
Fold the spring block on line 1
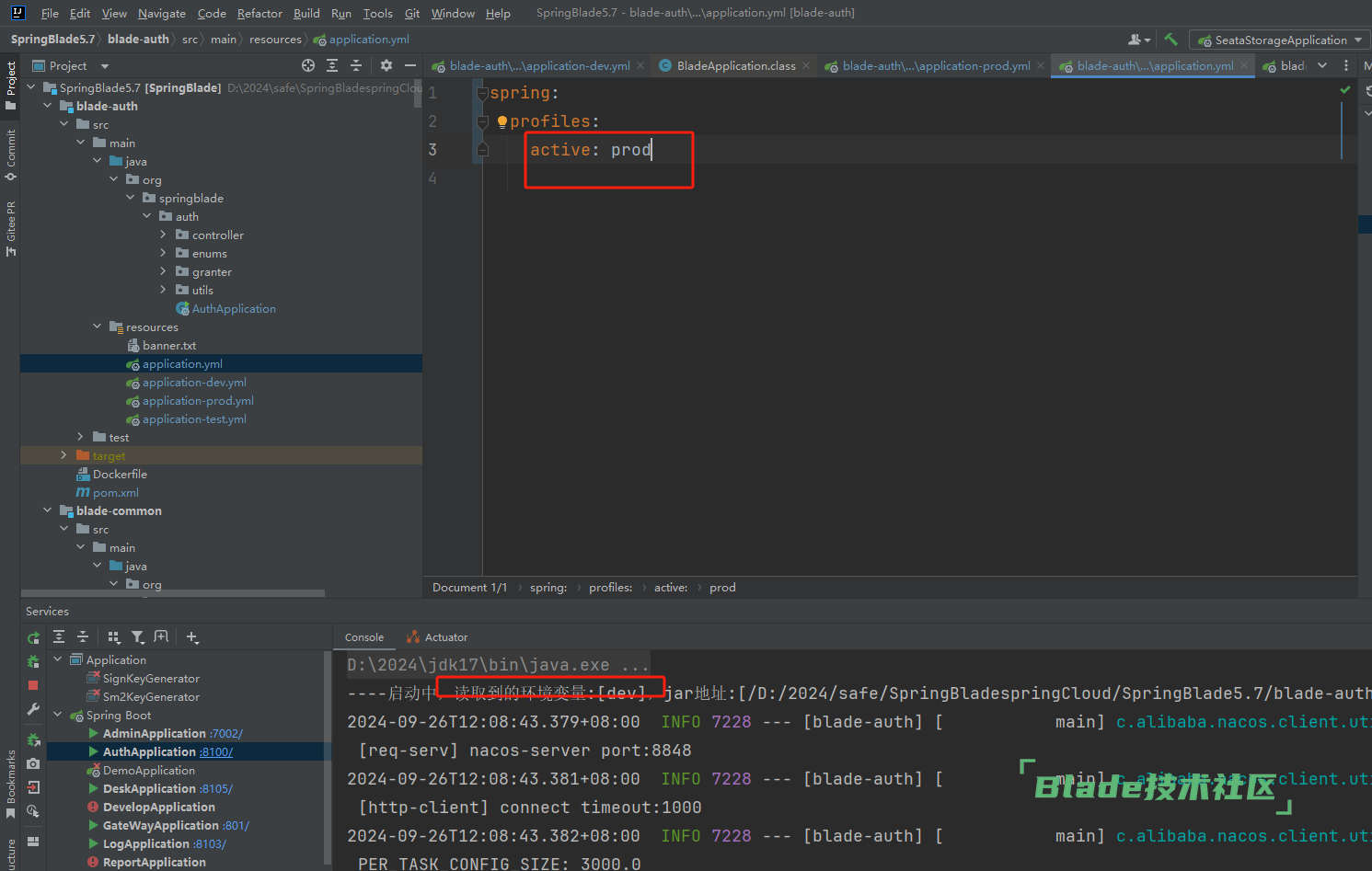[482, 93]
